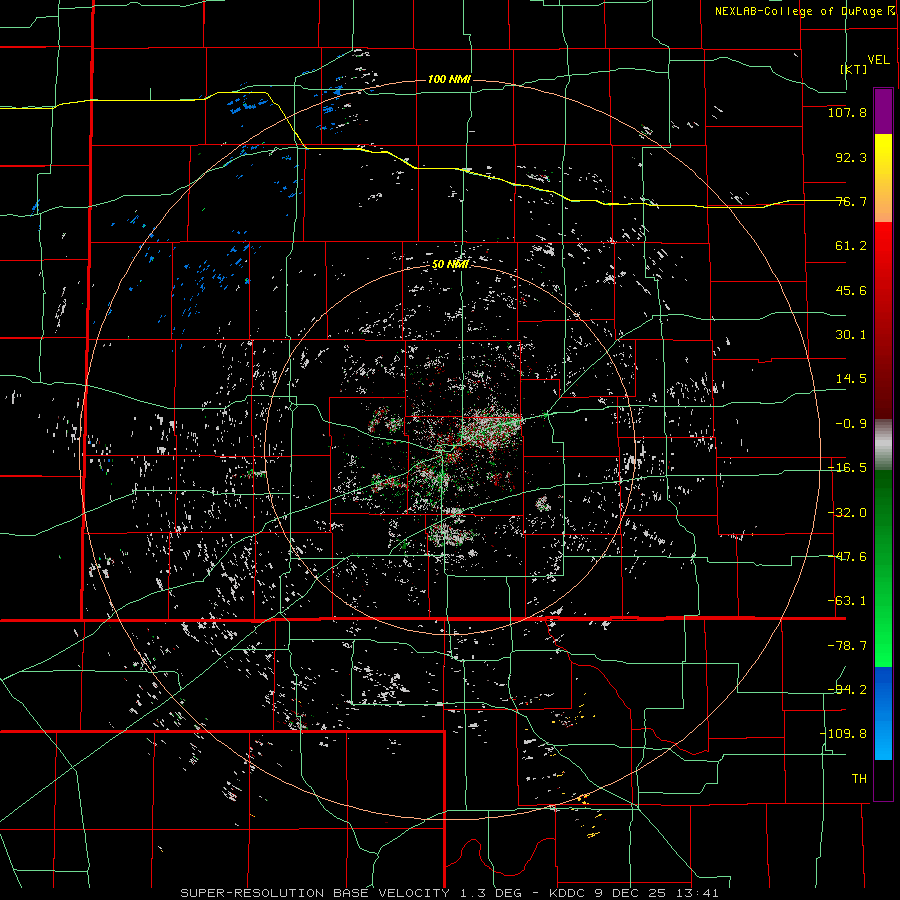
Task: Click the -47.6 velocity scale value
Action: [x=847, y=557]
